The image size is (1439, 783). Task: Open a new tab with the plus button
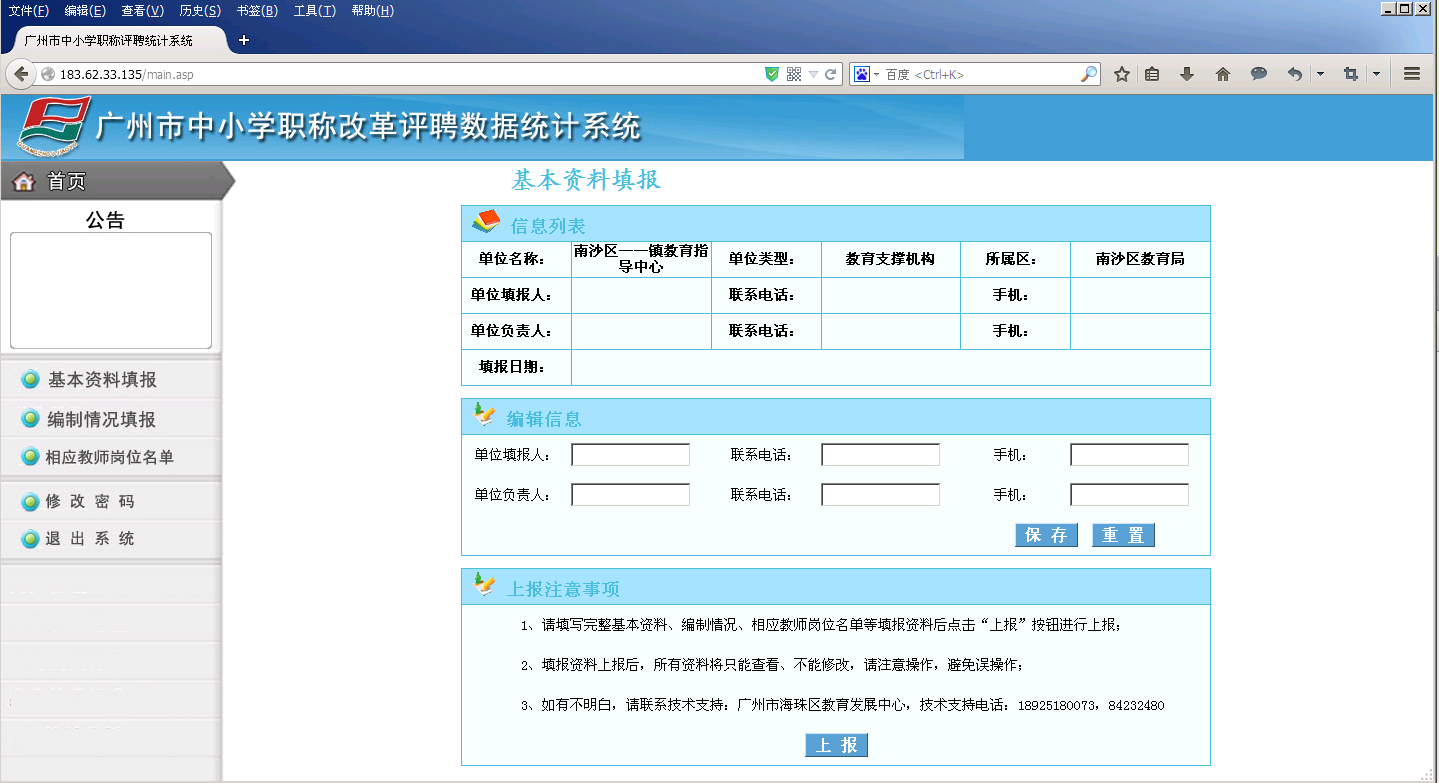pos(243,40)
